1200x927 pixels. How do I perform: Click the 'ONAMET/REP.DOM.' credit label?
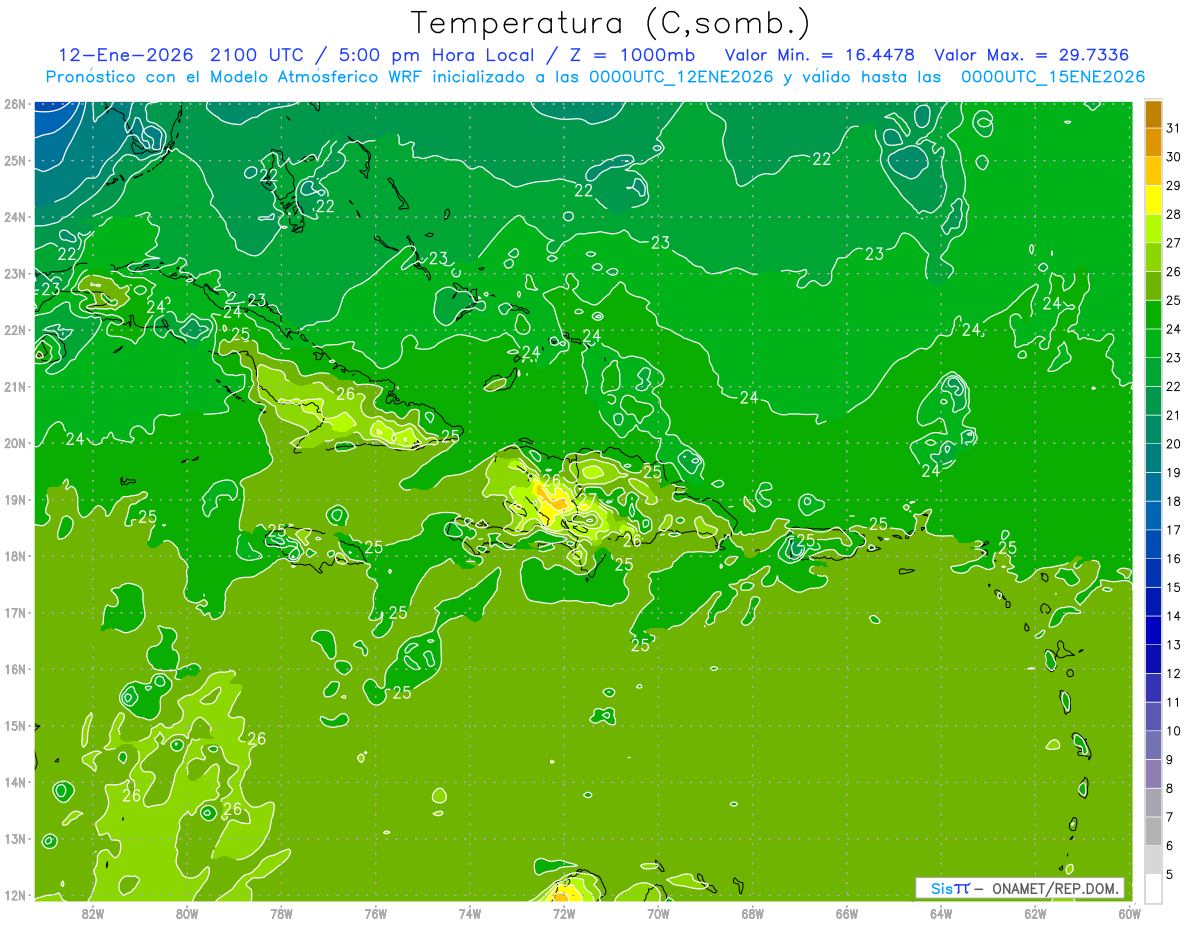click(1054, 888)
